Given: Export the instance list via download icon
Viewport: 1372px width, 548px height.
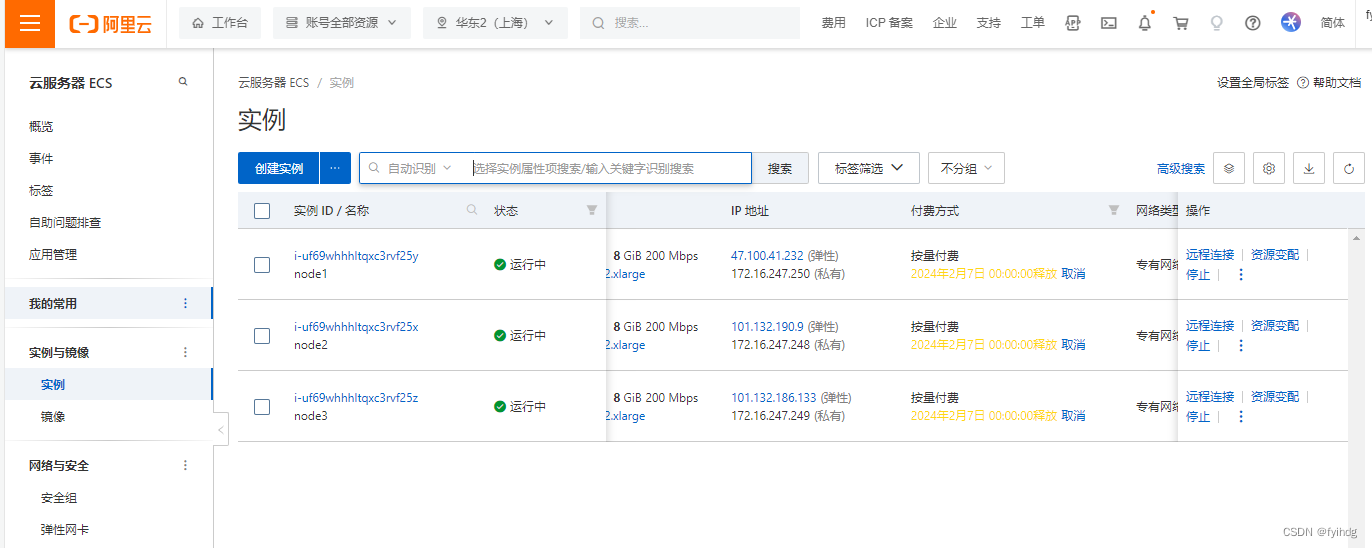Looking at the screenshot, I should [1309, 169].
